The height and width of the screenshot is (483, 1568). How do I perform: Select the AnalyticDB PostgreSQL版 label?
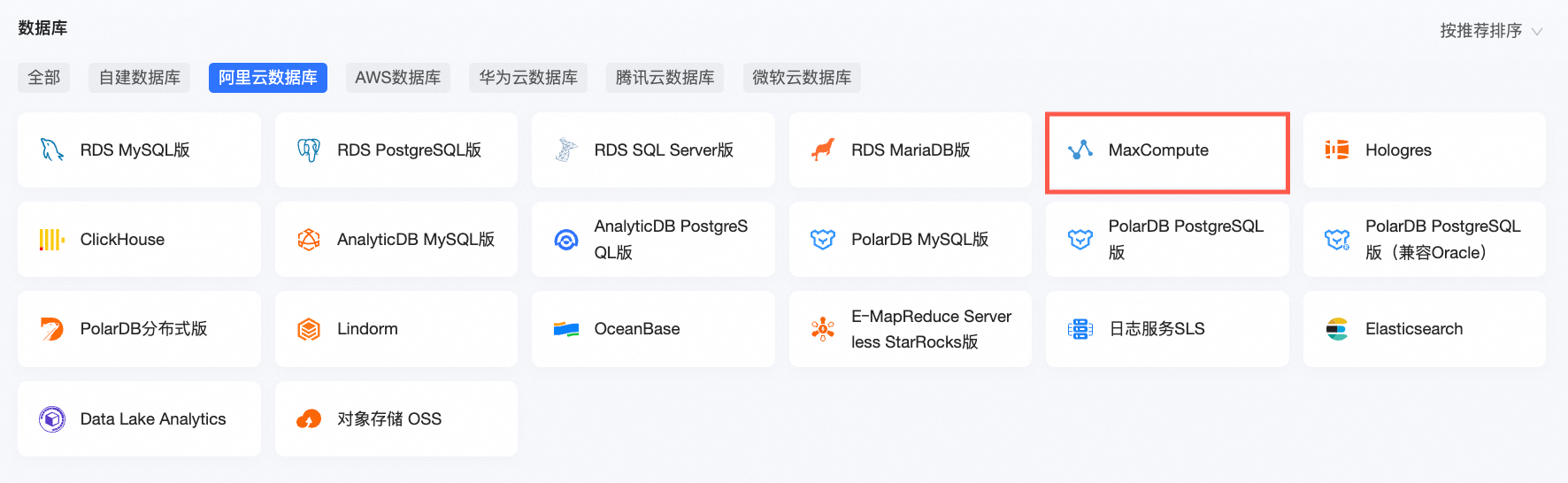pyautogui.click(x=671, y=240)
